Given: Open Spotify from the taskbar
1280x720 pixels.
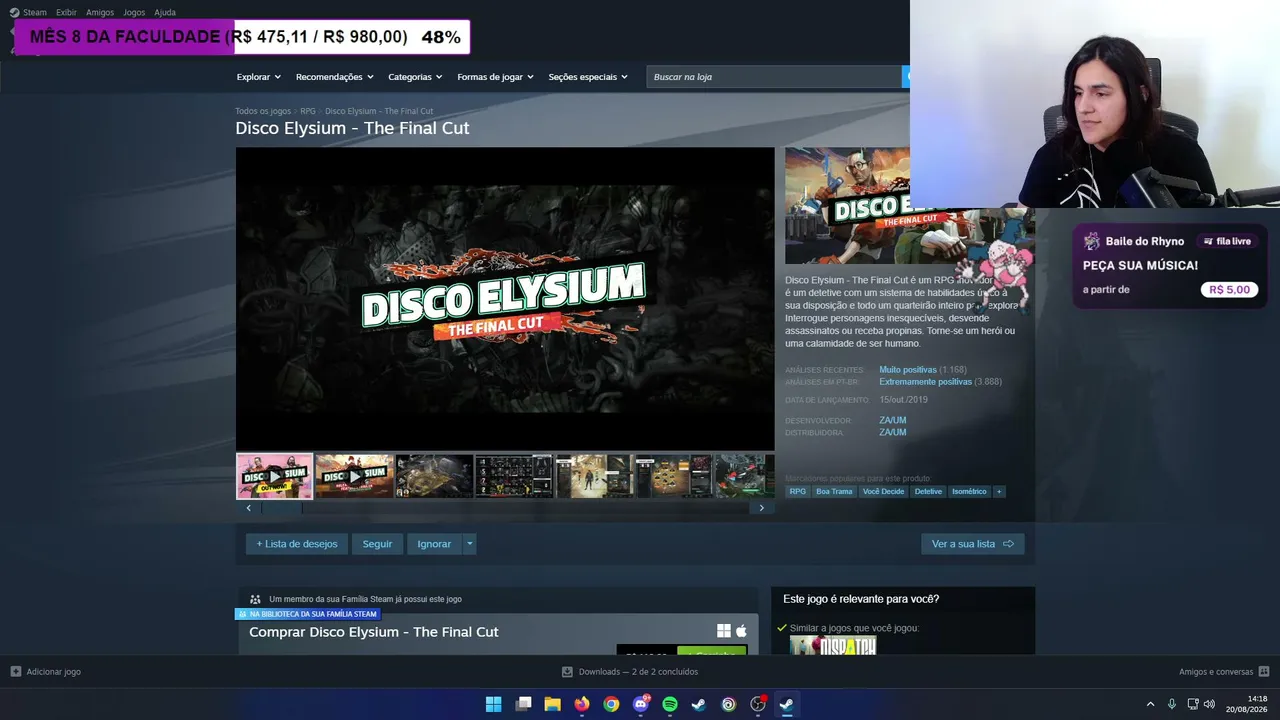Looking at the screenshot, I should click(x=670, y=704).
